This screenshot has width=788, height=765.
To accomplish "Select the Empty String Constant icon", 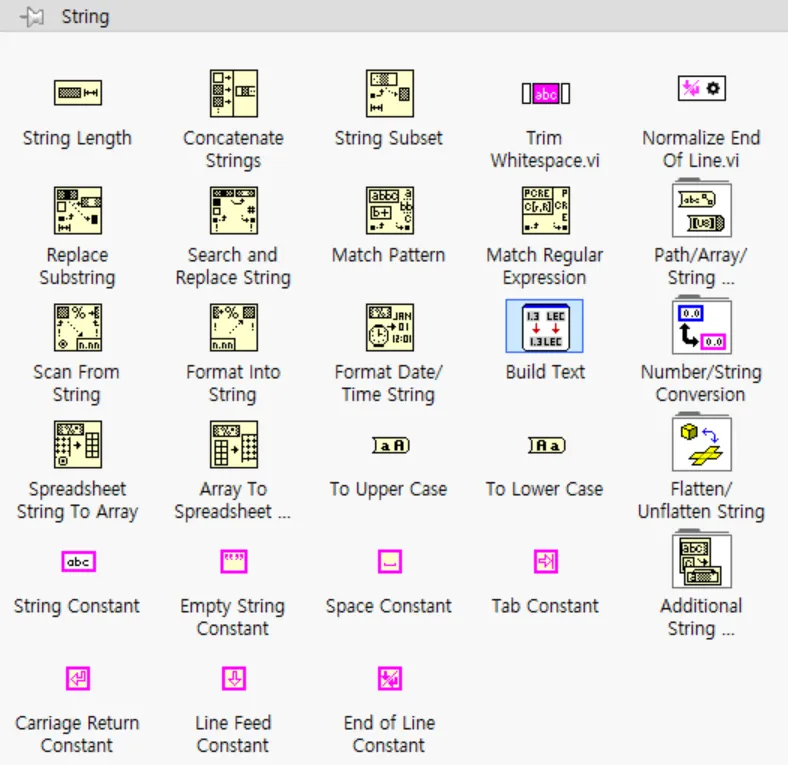I will pyautogui.click(x=234, y=561).
